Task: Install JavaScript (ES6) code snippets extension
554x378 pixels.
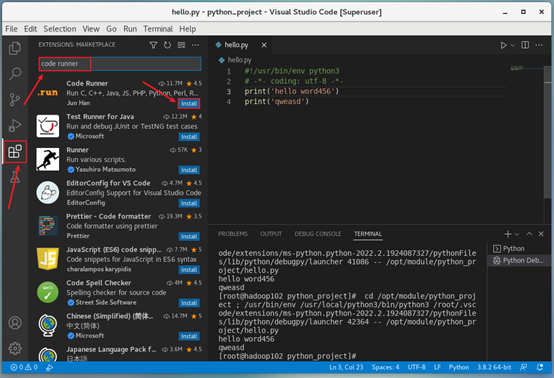Action: (189, 270)
